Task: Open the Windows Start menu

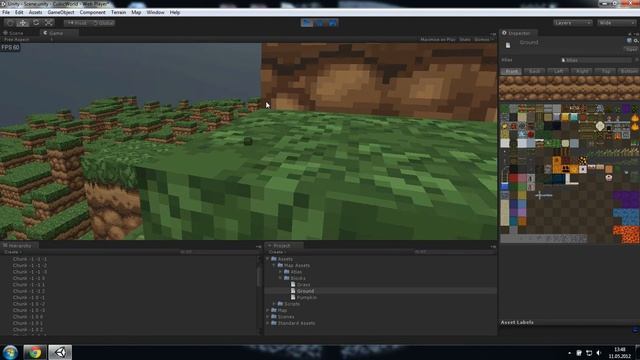Action: (x=10, y=352)
